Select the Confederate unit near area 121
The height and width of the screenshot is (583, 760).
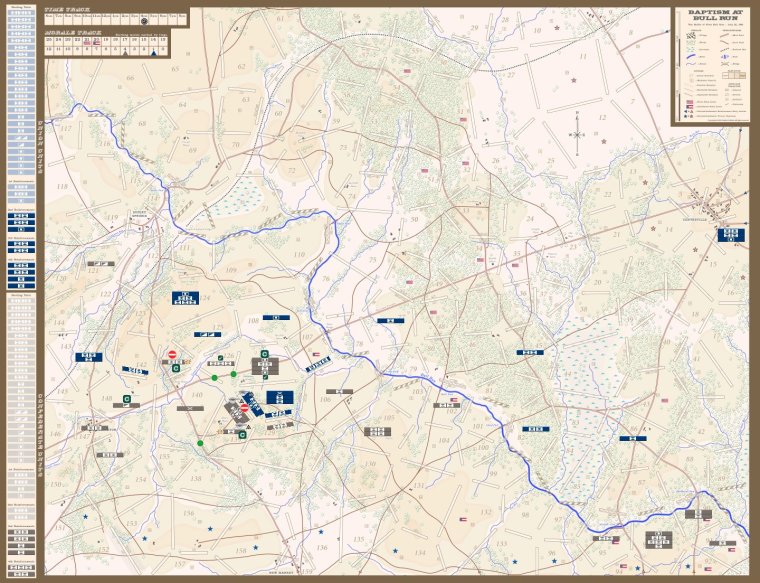click(x=101, y=264)
